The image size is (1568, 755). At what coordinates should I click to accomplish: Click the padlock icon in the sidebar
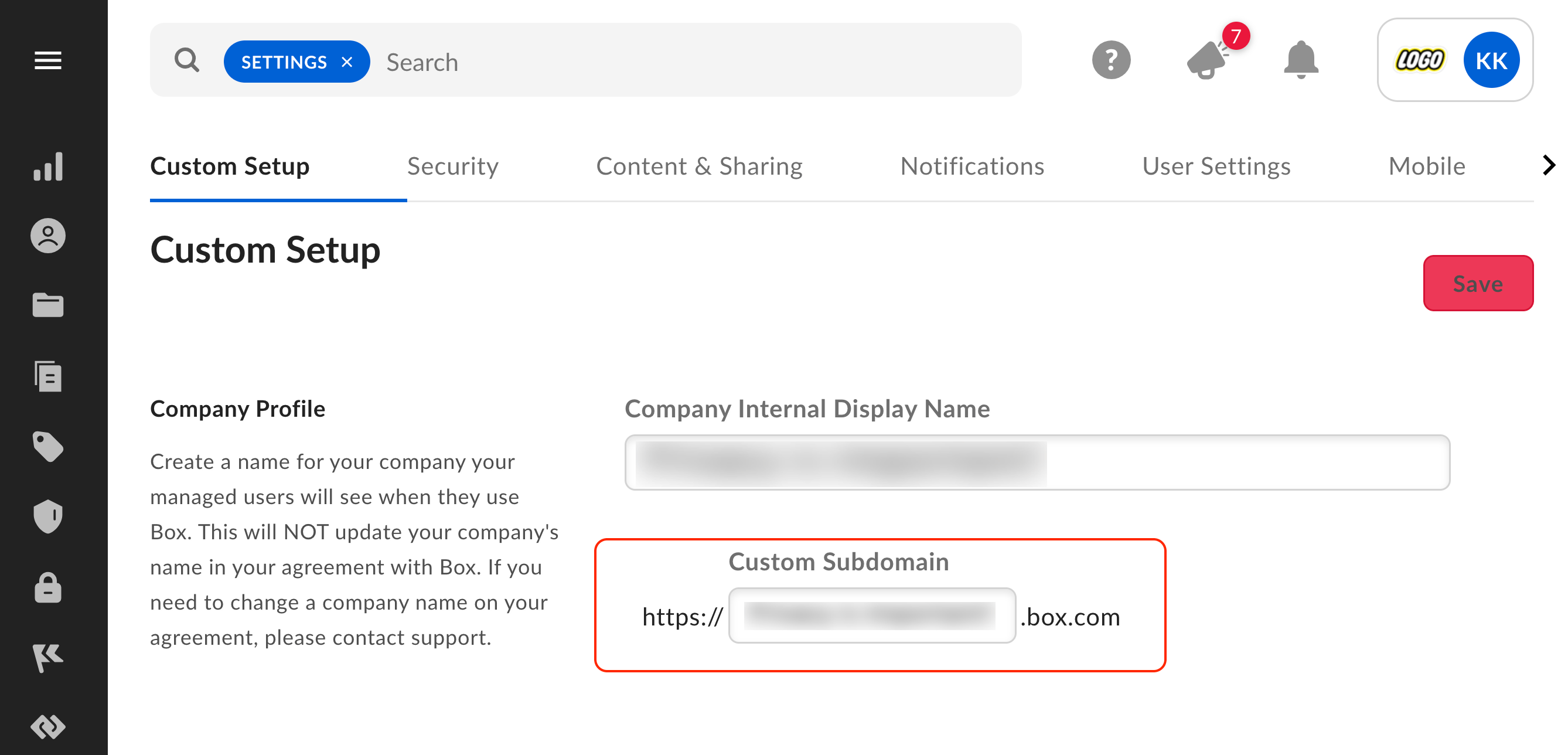[x=47, y=587]
